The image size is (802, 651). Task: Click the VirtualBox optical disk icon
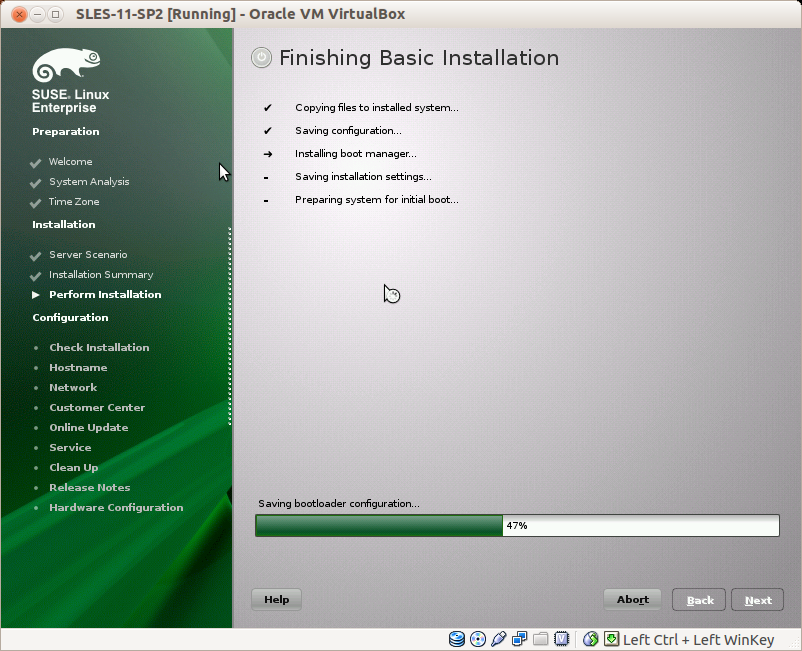point(478,639)
